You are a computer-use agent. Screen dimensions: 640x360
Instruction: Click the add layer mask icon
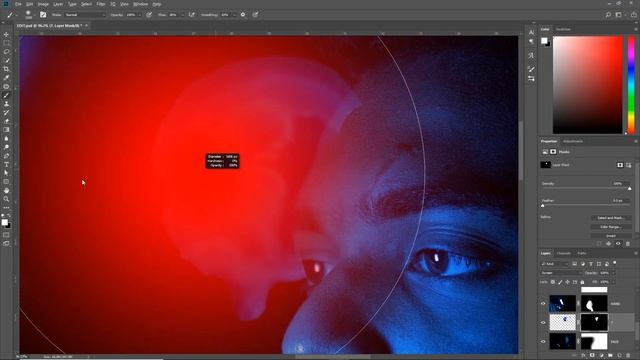[592, 356]
